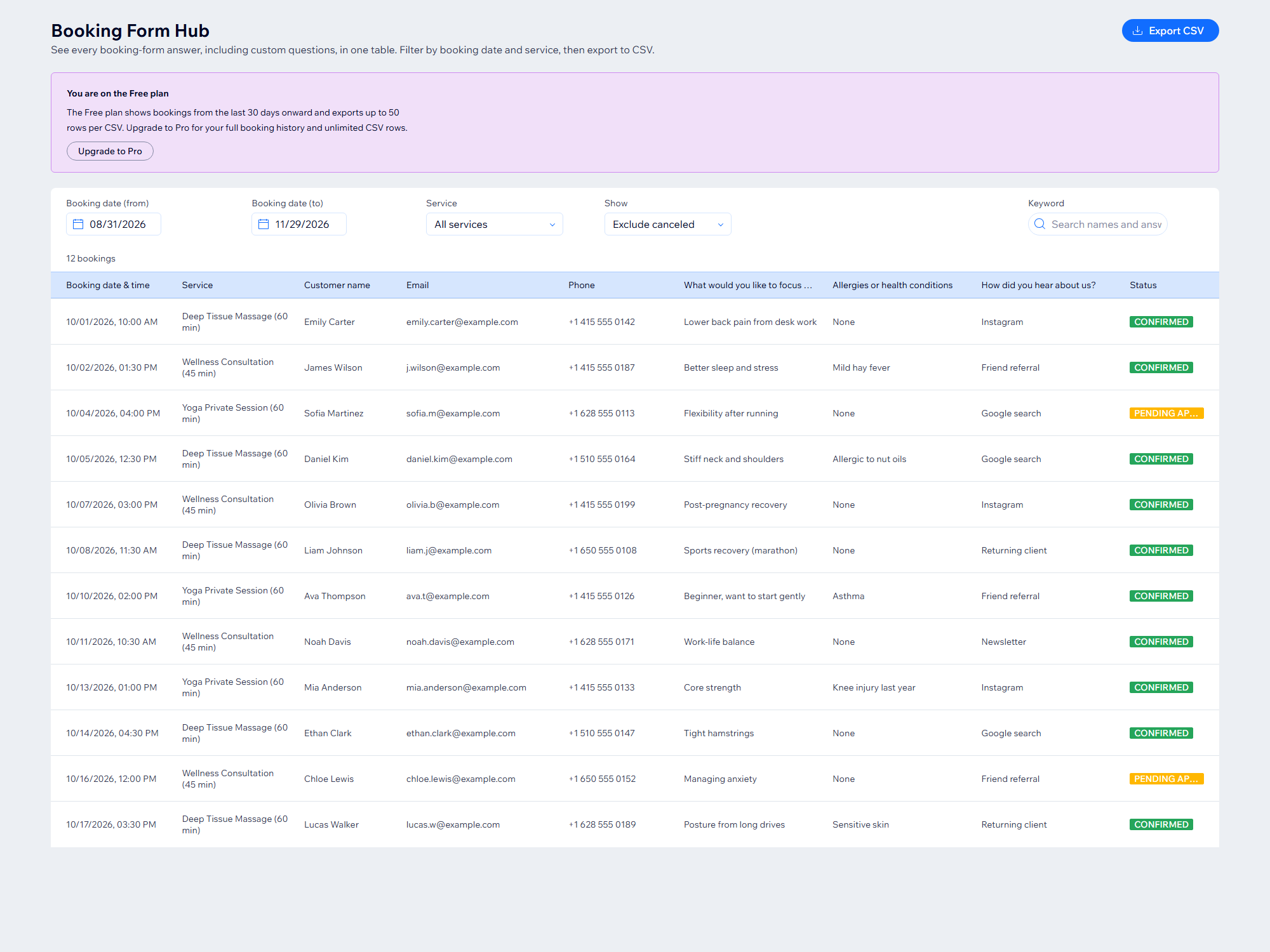Click the Phone column header
The image size is (1270, 952).
click(582, 285)
